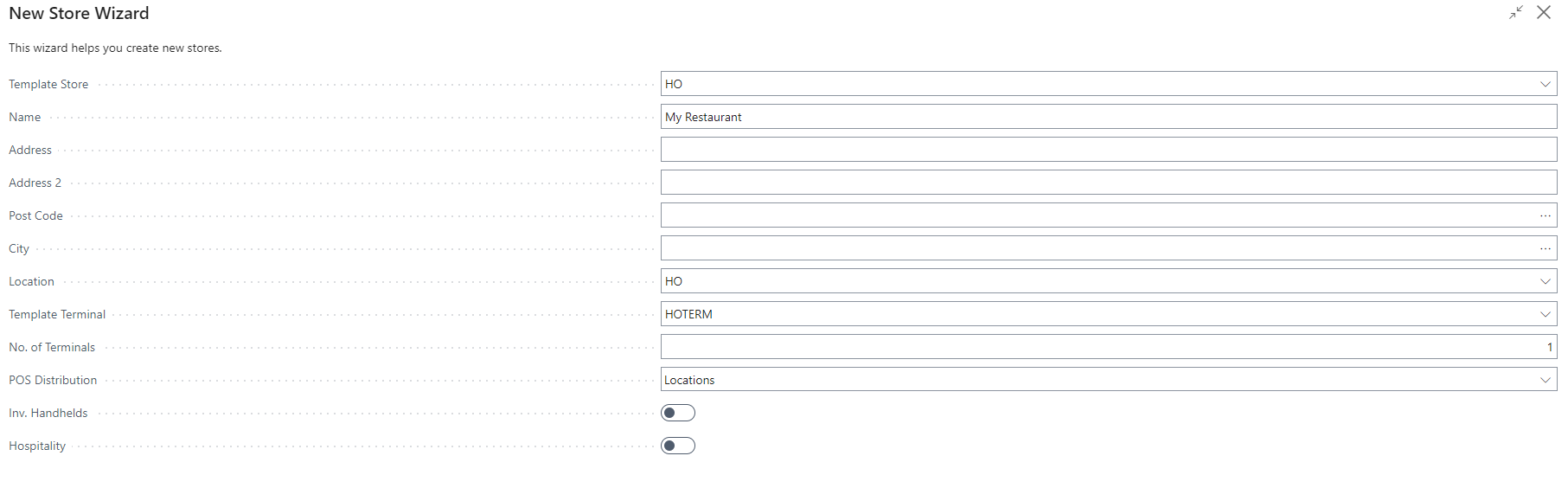
Task: Click the collapse/shrink wizard window icon
Action: pos(1516,12)
